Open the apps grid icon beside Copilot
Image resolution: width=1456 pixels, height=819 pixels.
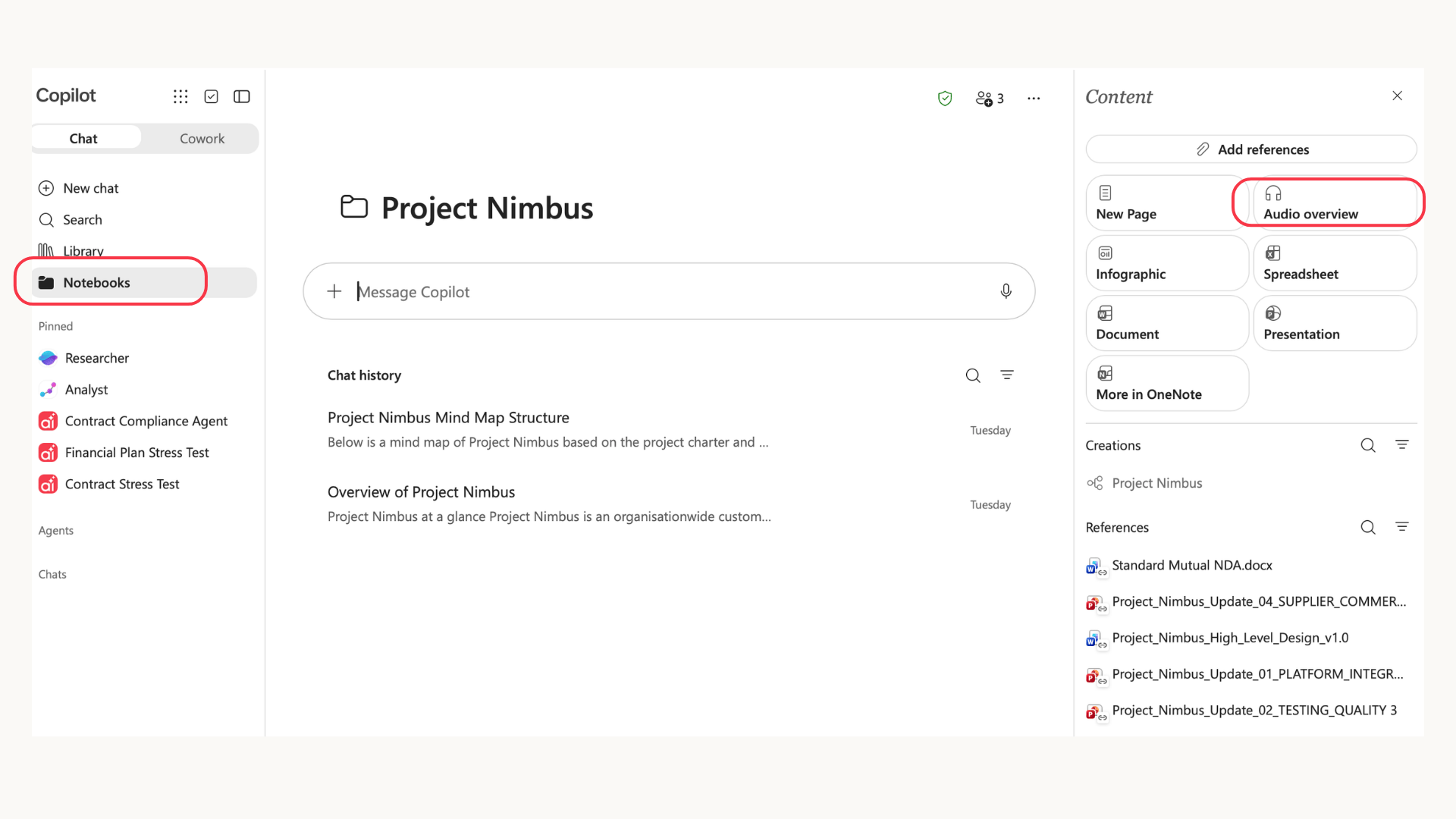coord(180,96)
